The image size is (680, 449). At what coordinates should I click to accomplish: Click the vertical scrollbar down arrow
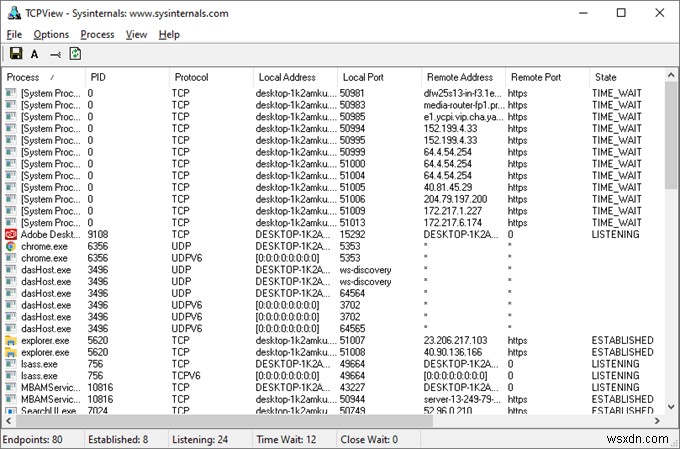click(x=671, y=407)
